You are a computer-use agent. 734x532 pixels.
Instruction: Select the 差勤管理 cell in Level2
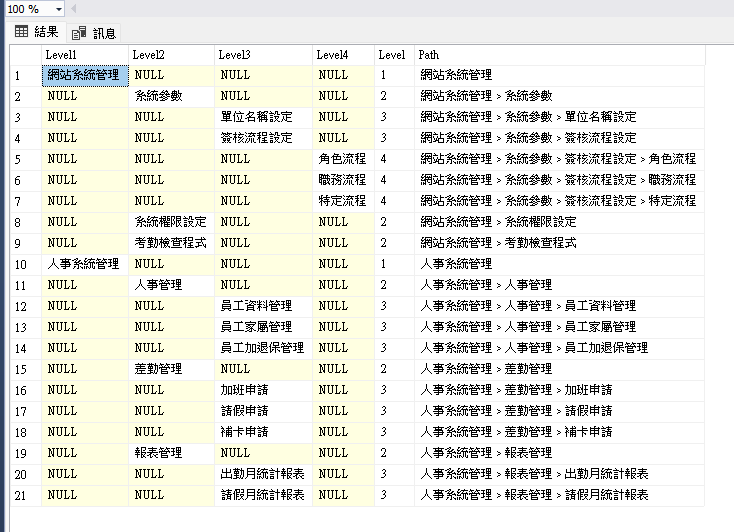click(x=171, y=369)
